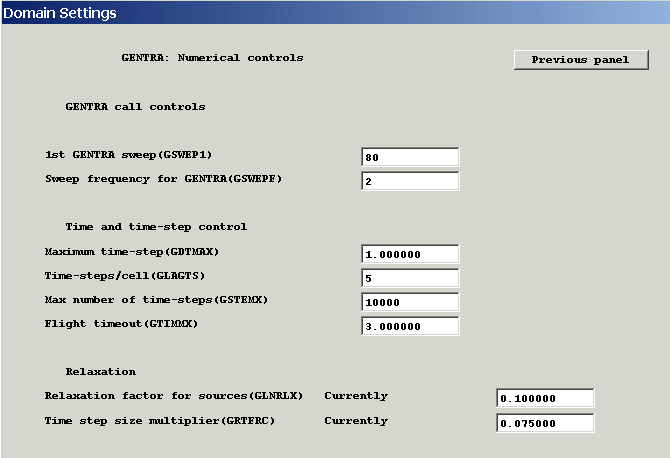Click 'Currently' beside Relaxation factor for sources
The width and height of the screenshot is (670, 458).
point(356,396)
